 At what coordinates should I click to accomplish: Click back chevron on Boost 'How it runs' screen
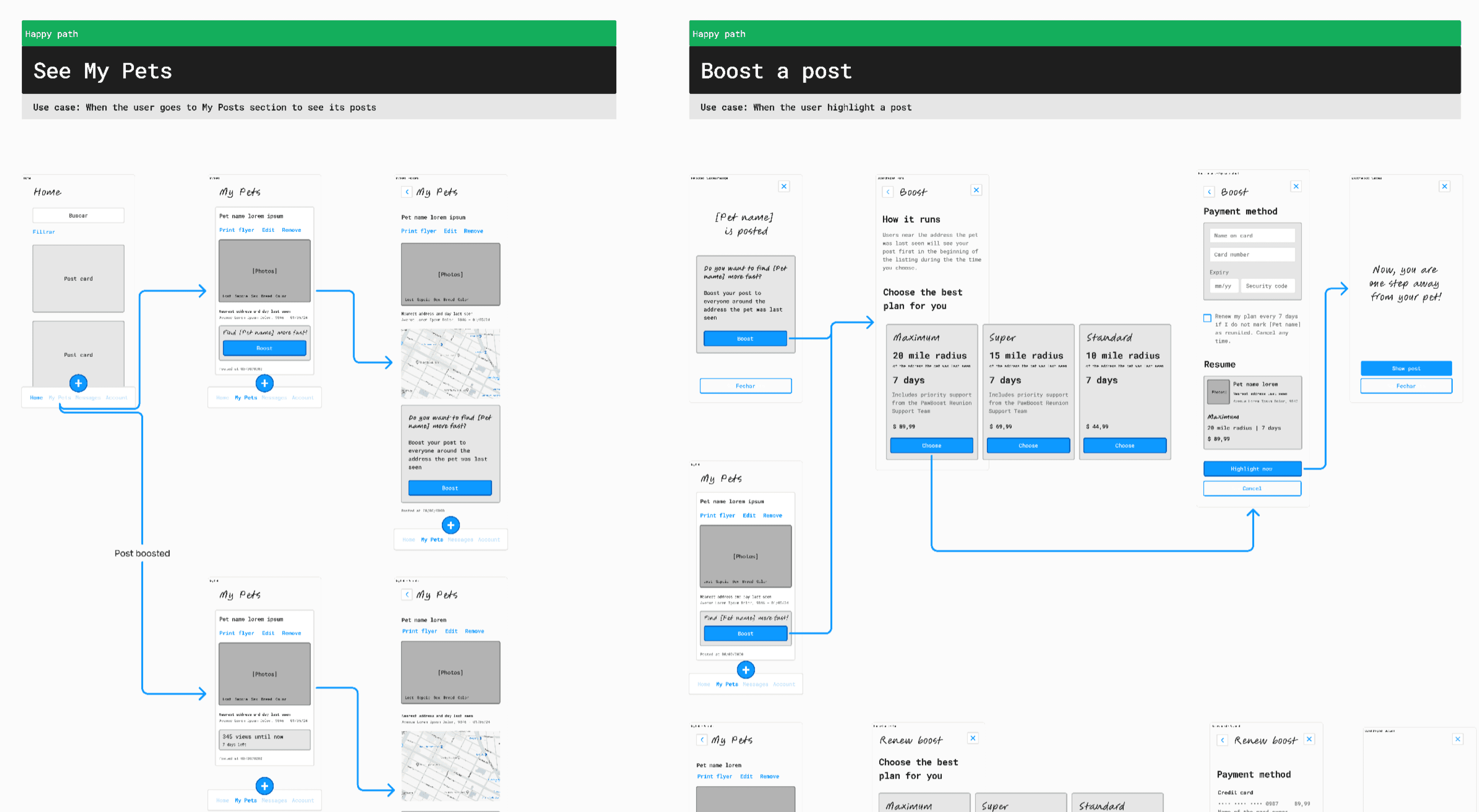(x=888, y=192)
